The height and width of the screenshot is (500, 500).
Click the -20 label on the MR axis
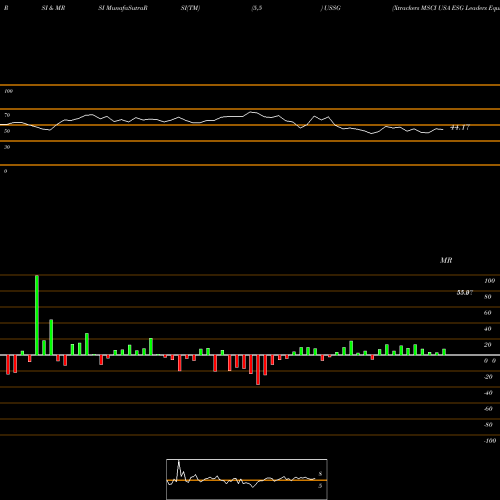[488, 377]
